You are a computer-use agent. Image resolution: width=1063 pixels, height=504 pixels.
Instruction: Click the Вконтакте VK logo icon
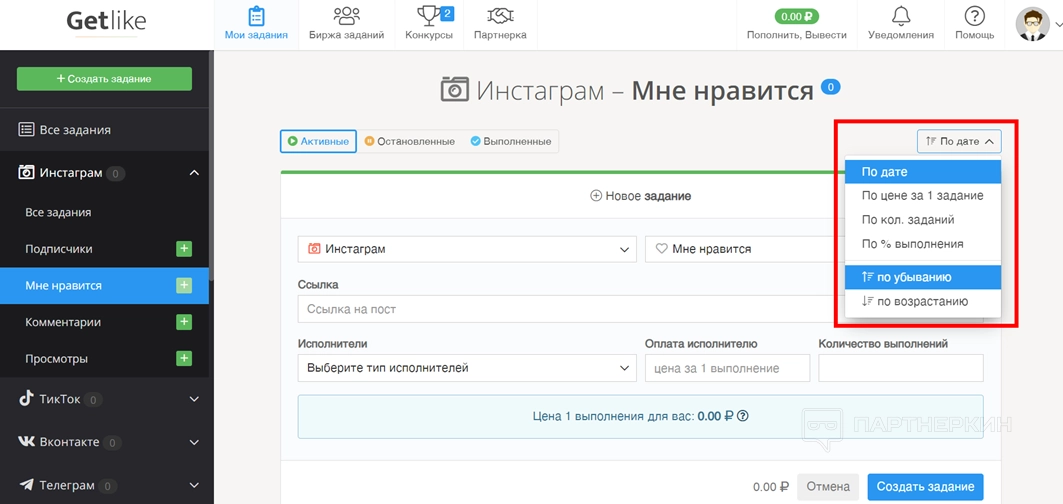click(26, 442)
